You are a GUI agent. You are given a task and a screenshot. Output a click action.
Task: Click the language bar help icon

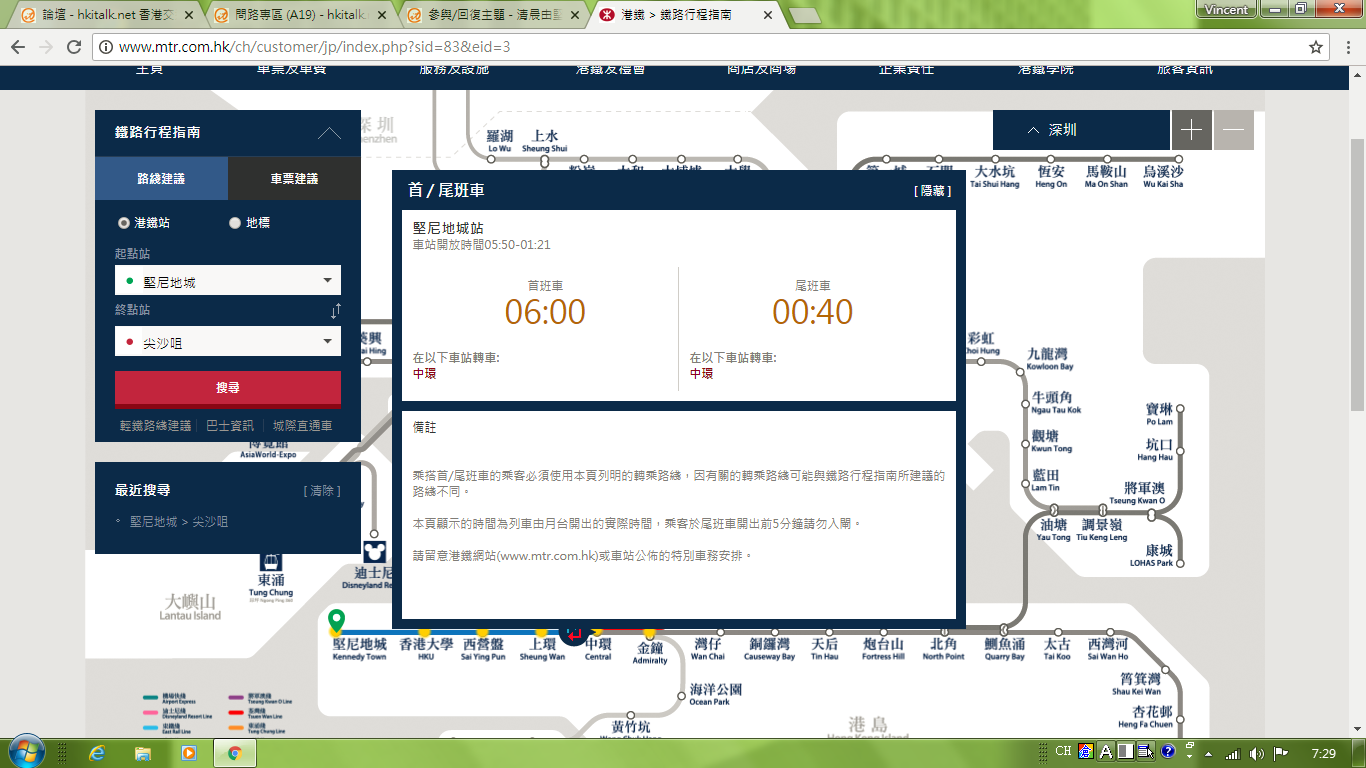point(1167,751)
